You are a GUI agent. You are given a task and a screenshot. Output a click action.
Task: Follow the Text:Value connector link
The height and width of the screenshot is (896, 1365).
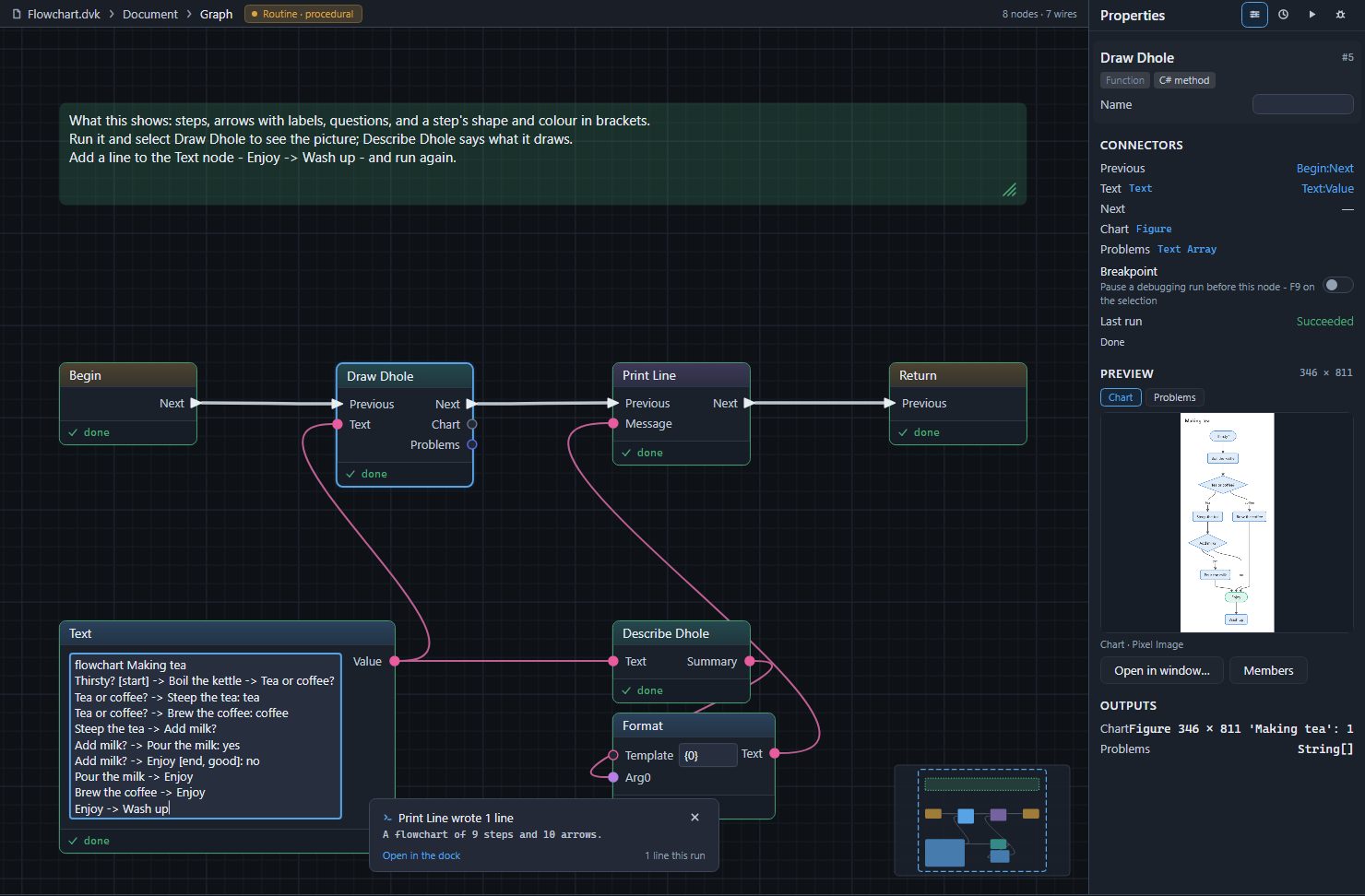tap(1328, 188)
